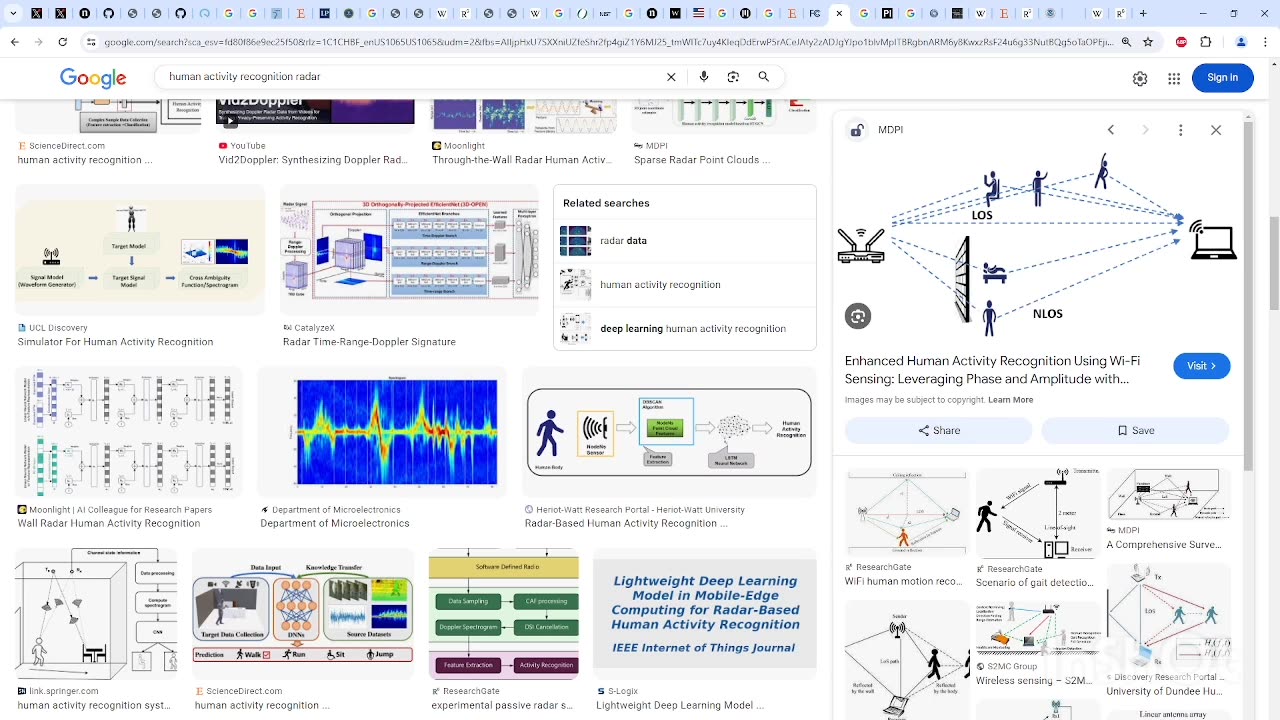The image size is (1280, 720).
Task: Click MDPI source label in preview header
Action: click(x=890, y=130)
